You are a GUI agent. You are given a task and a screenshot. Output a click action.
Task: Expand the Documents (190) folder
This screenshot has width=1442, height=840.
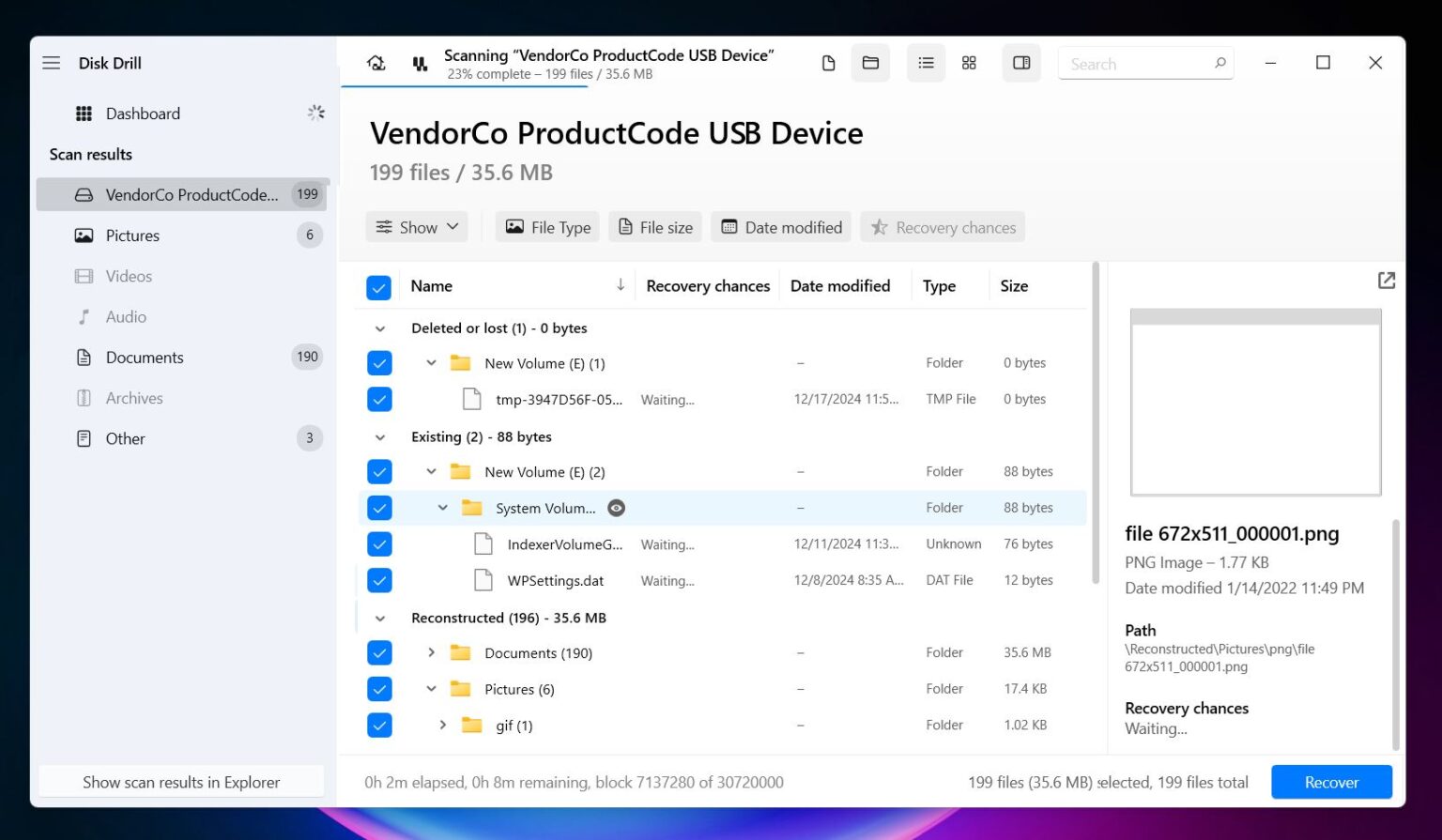point(431,652)
